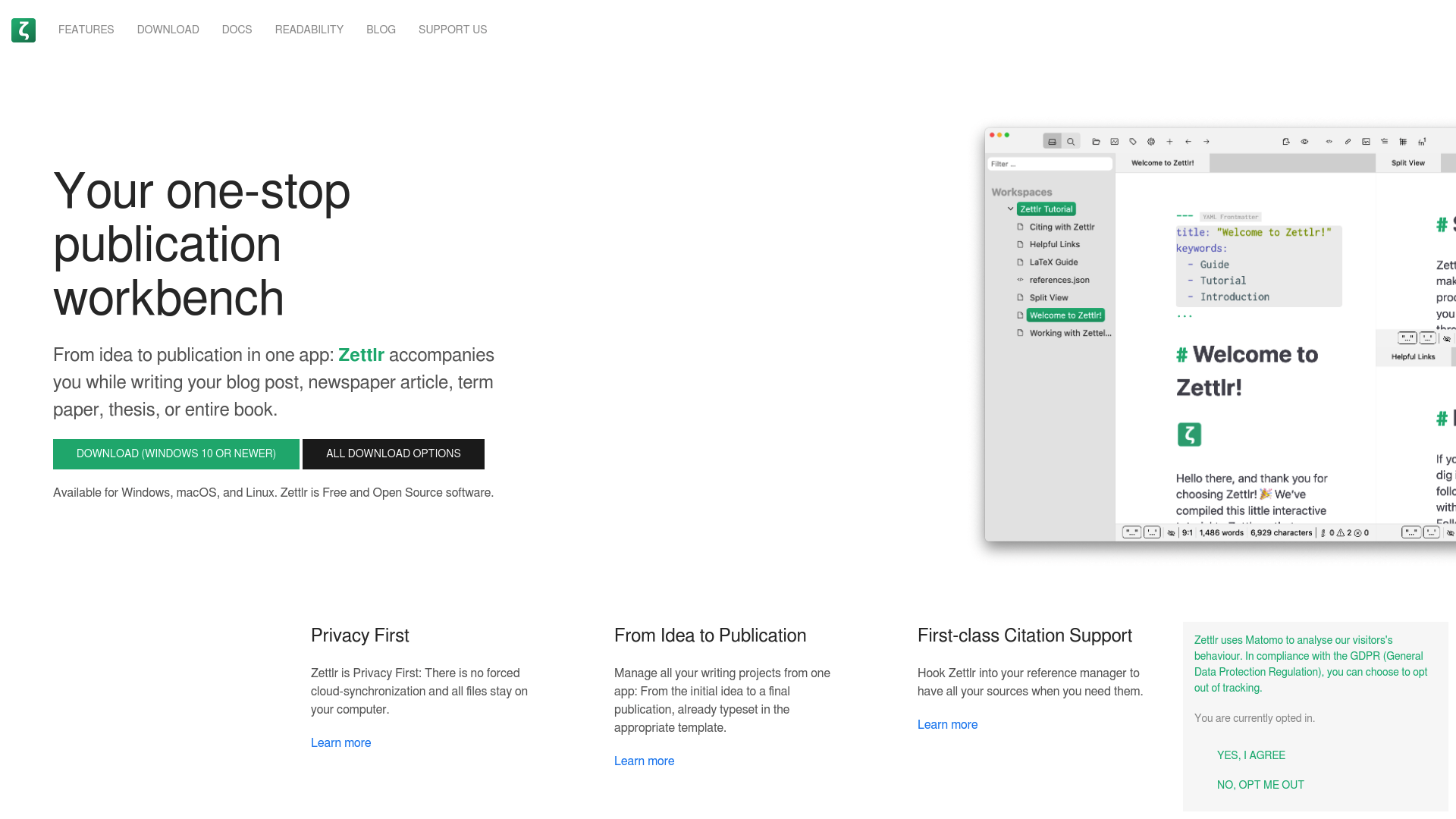Click the DOWNLOAD Windows button

coord(176,453)
